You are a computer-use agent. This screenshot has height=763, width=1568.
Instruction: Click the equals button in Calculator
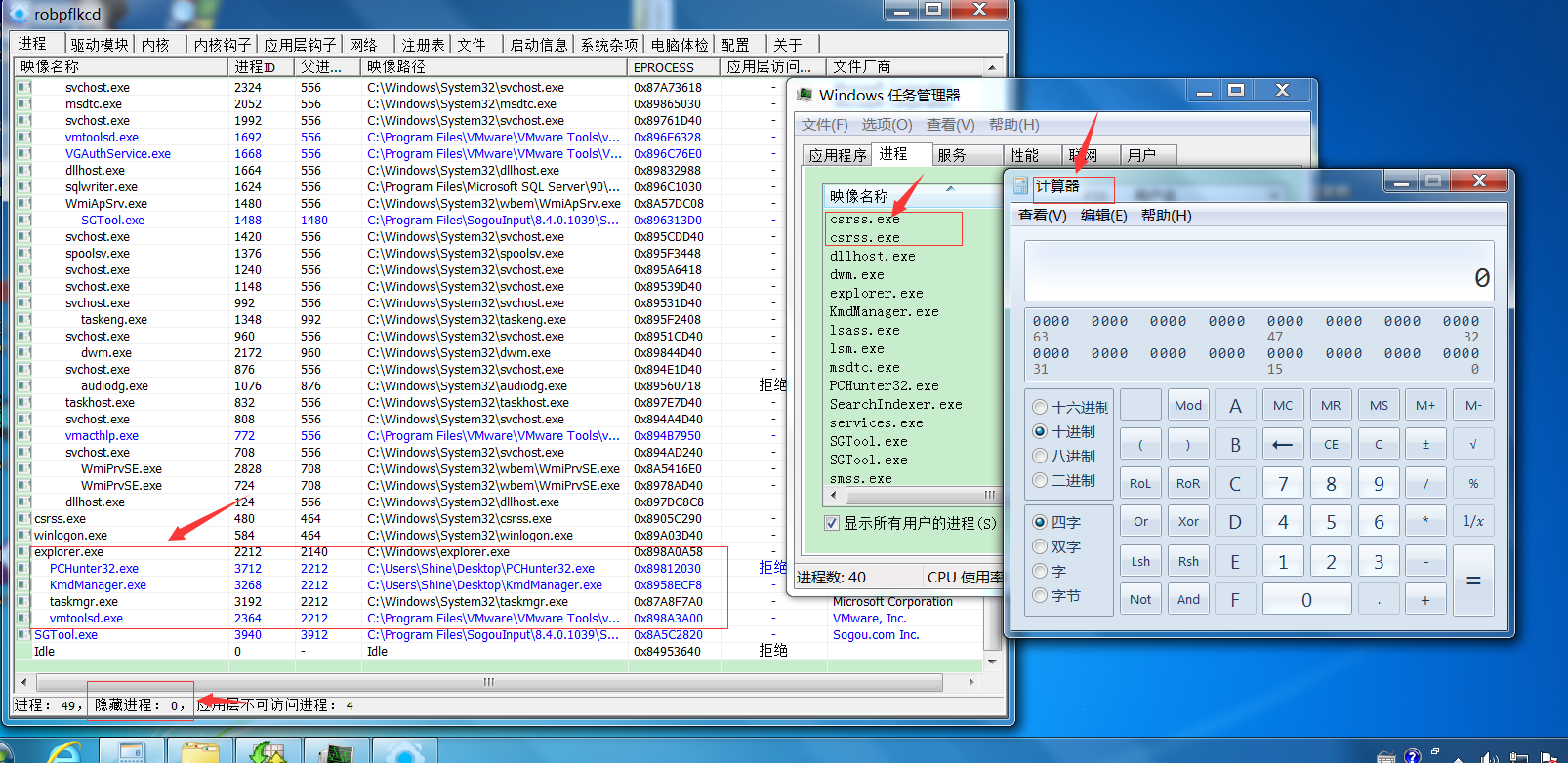pyautogui.click(x=1473, y=581)
